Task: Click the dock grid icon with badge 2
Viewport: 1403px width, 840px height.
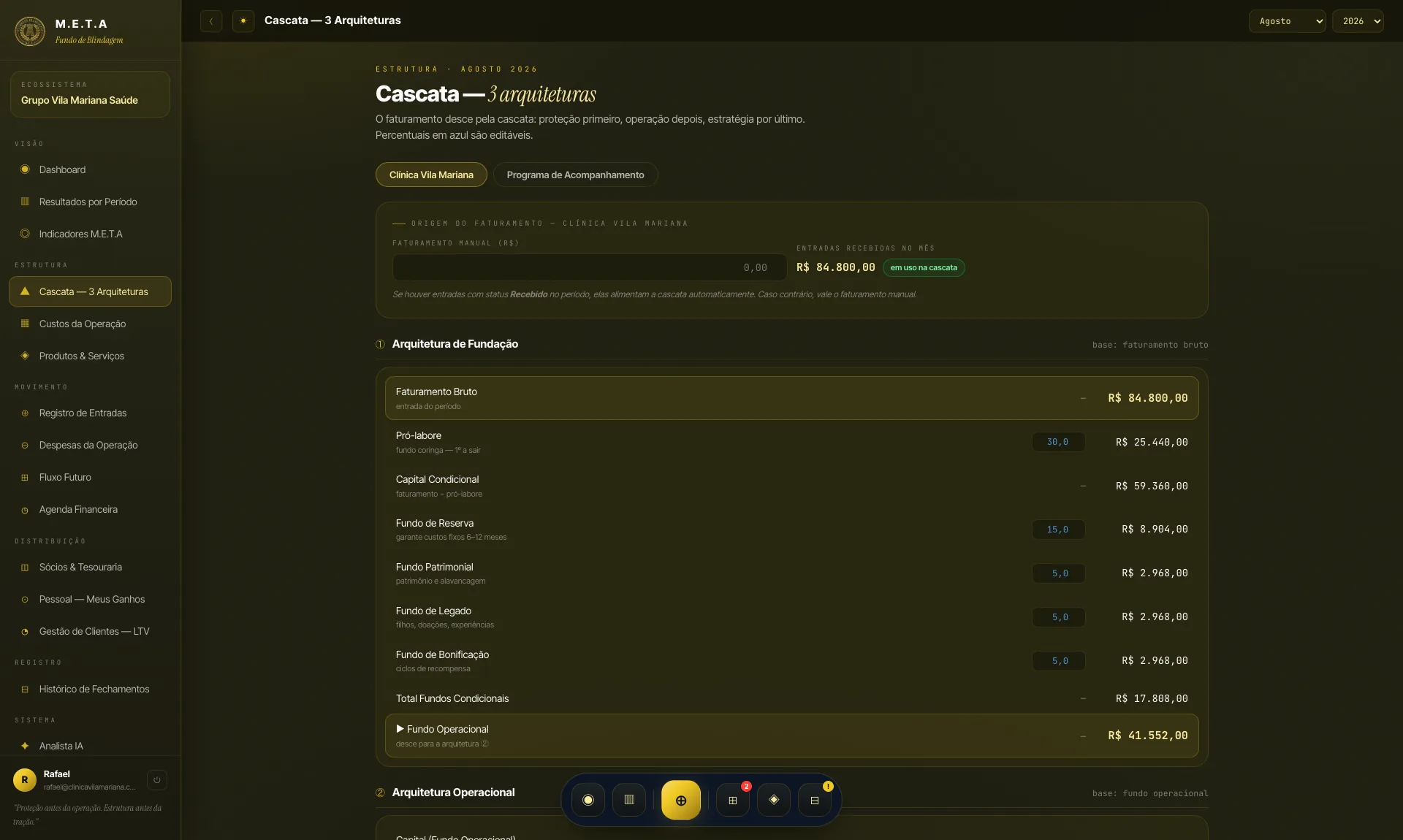Action: click(733, 801)
